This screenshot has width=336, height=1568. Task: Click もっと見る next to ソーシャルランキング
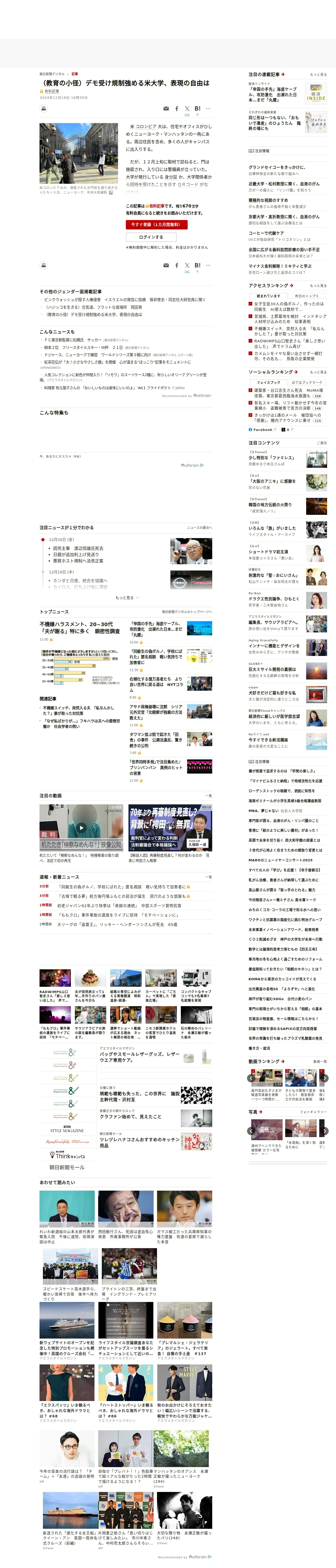(318, 372)
